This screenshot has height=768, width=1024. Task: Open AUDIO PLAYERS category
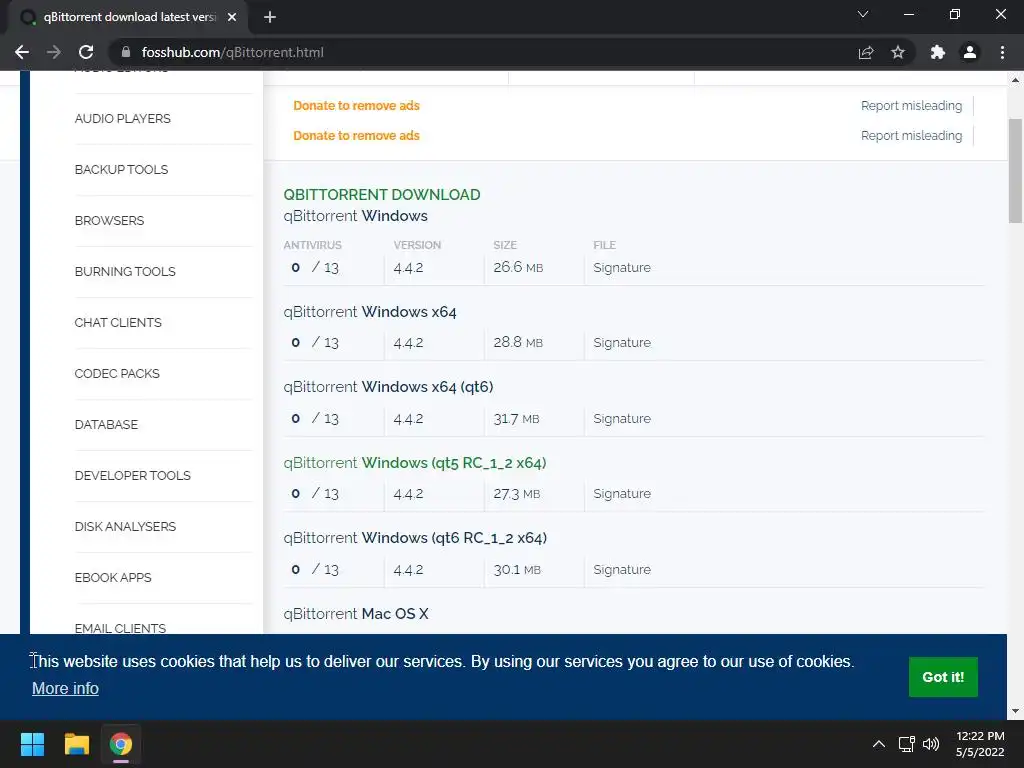(x=122, y=119)
